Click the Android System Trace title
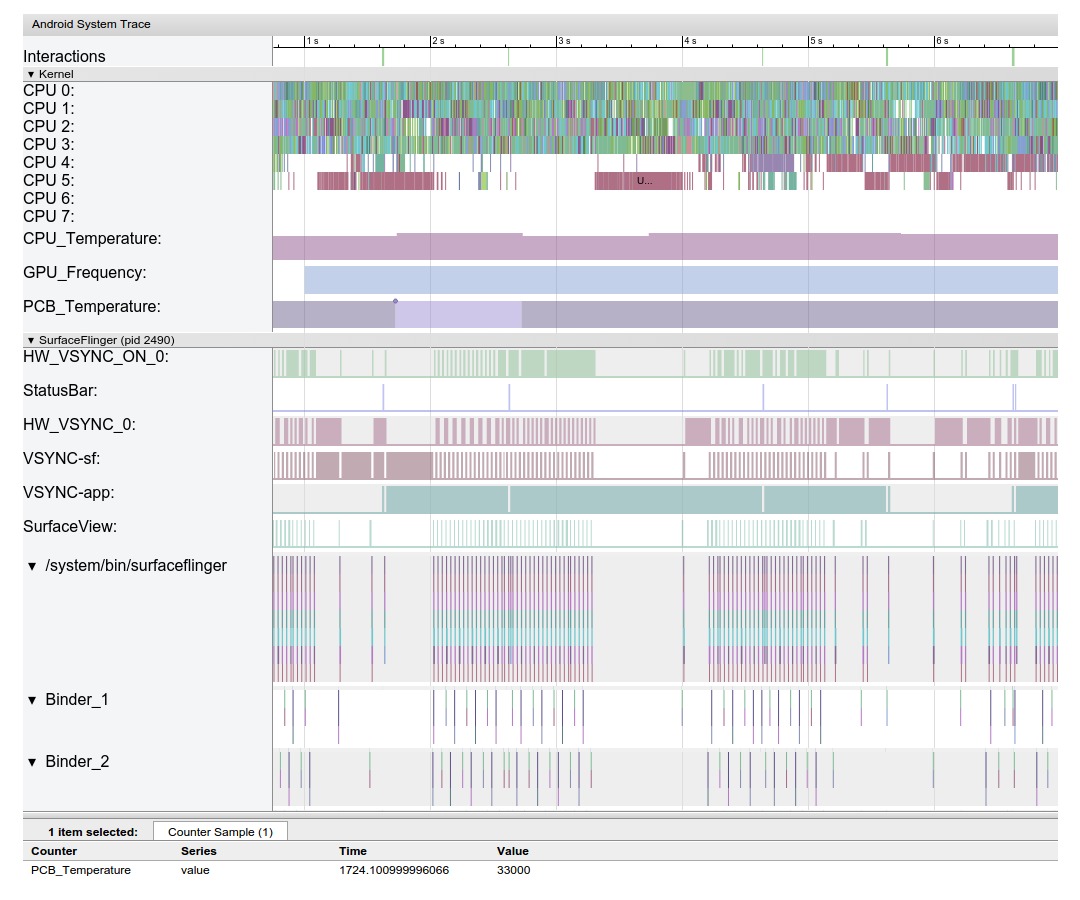The height and width of the screenshot is (900, 1080). tap(91, 24)
